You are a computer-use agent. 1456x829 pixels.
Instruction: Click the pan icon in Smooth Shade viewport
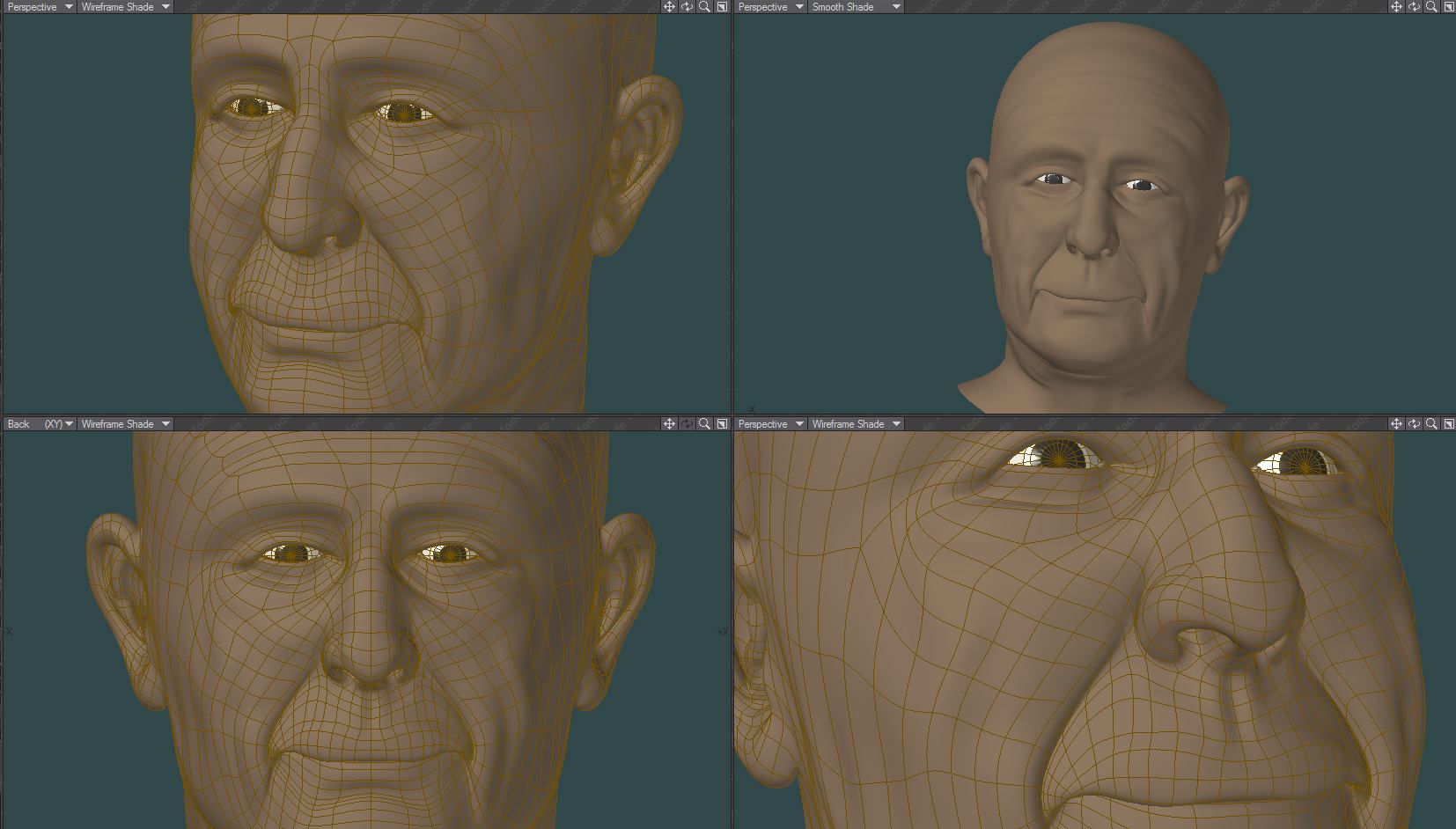pos(1396,7)
